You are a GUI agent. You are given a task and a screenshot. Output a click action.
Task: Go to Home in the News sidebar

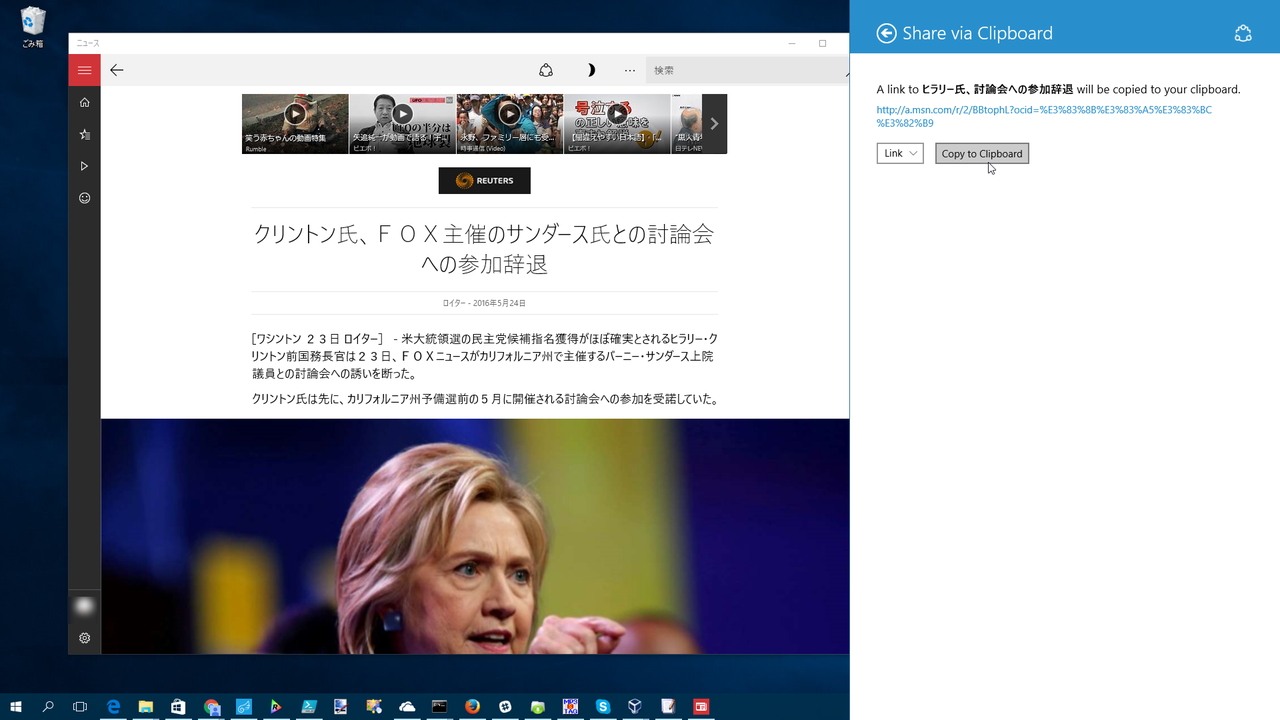[84, 102]
